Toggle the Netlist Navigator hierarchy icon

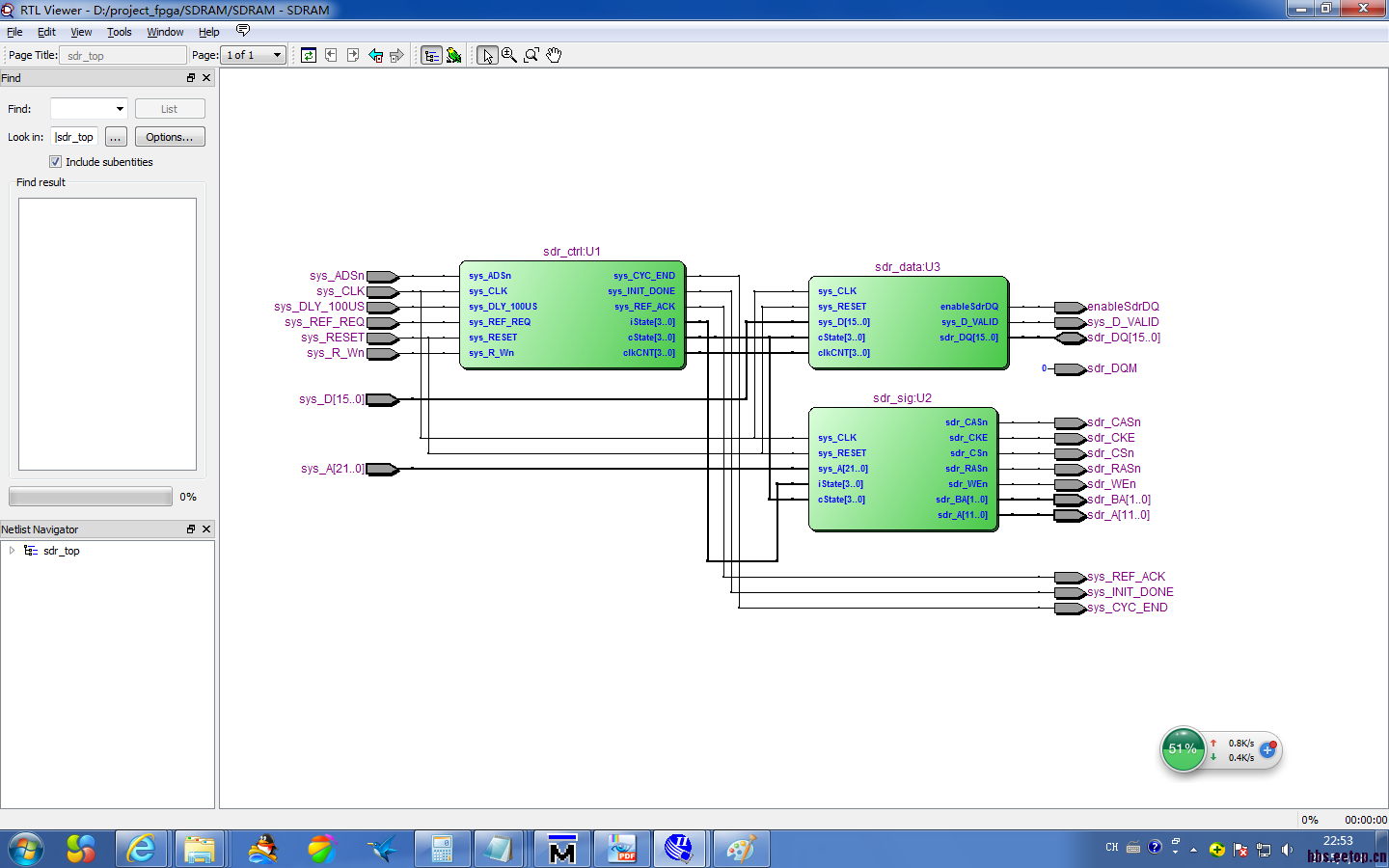pos(431,55)
